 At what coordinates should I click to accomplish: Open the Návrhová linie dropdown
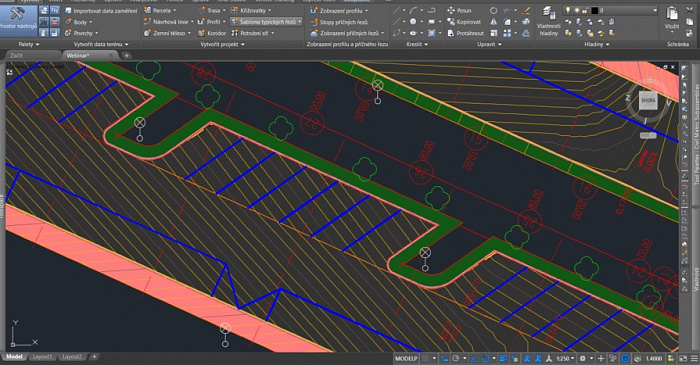point(169,21)
